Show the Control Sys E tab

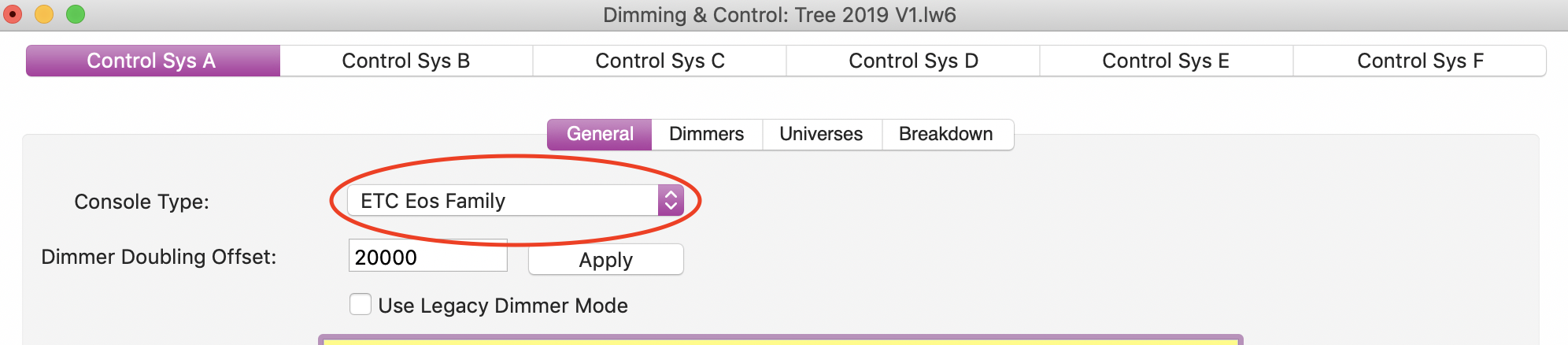[x=1166, y=61]
